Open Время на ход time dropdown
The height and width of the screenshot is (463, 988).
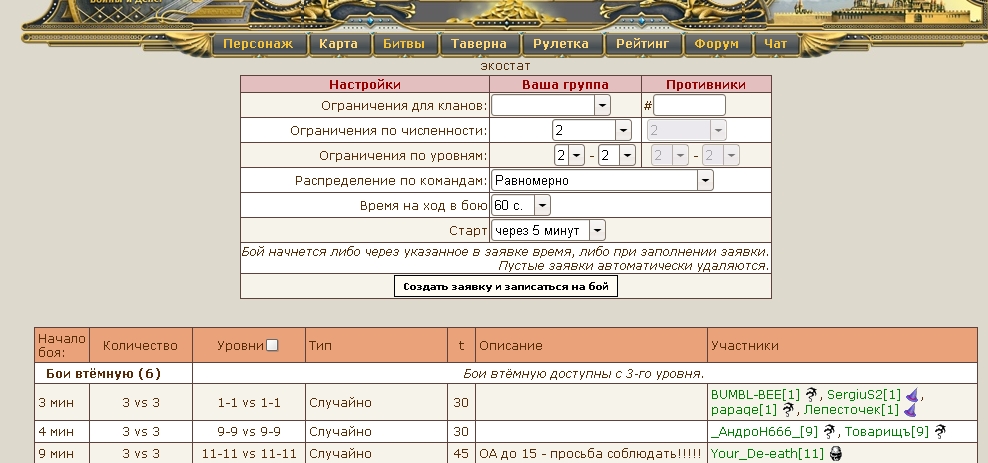tap(542, 205)
